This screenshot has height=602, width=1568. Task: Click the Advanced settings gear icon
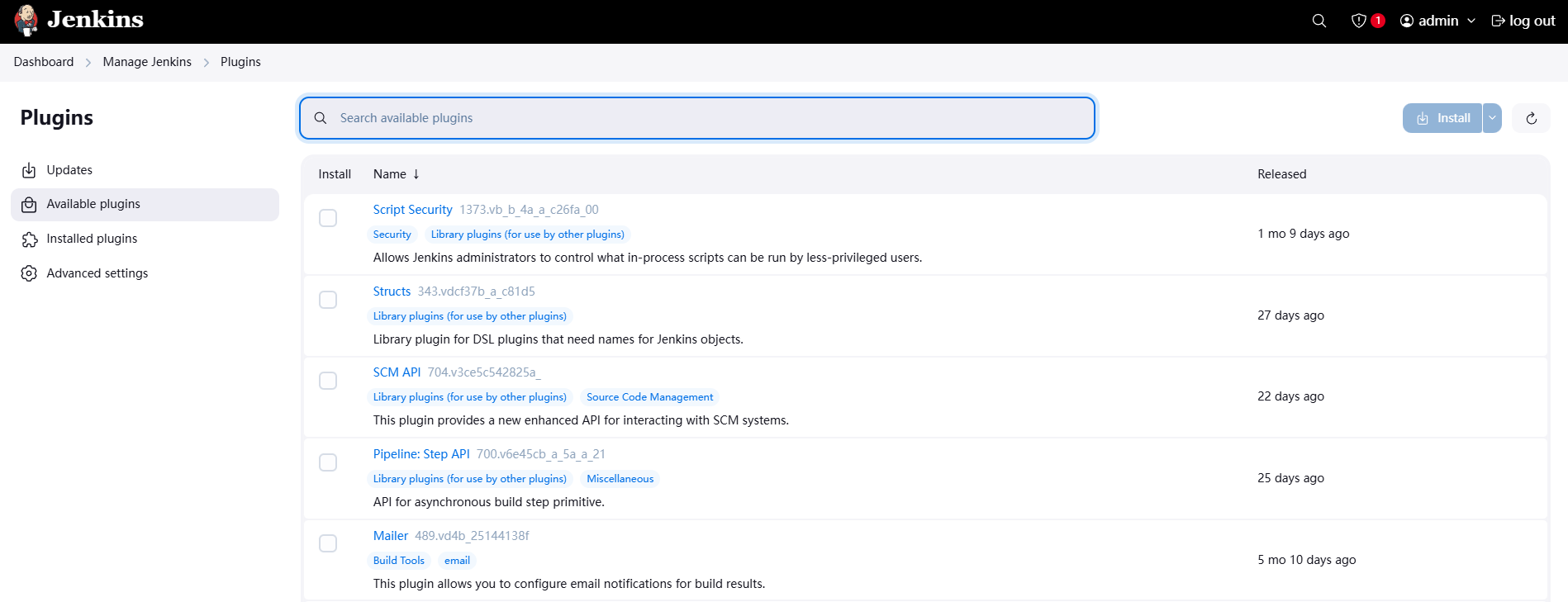click(29, 273)
